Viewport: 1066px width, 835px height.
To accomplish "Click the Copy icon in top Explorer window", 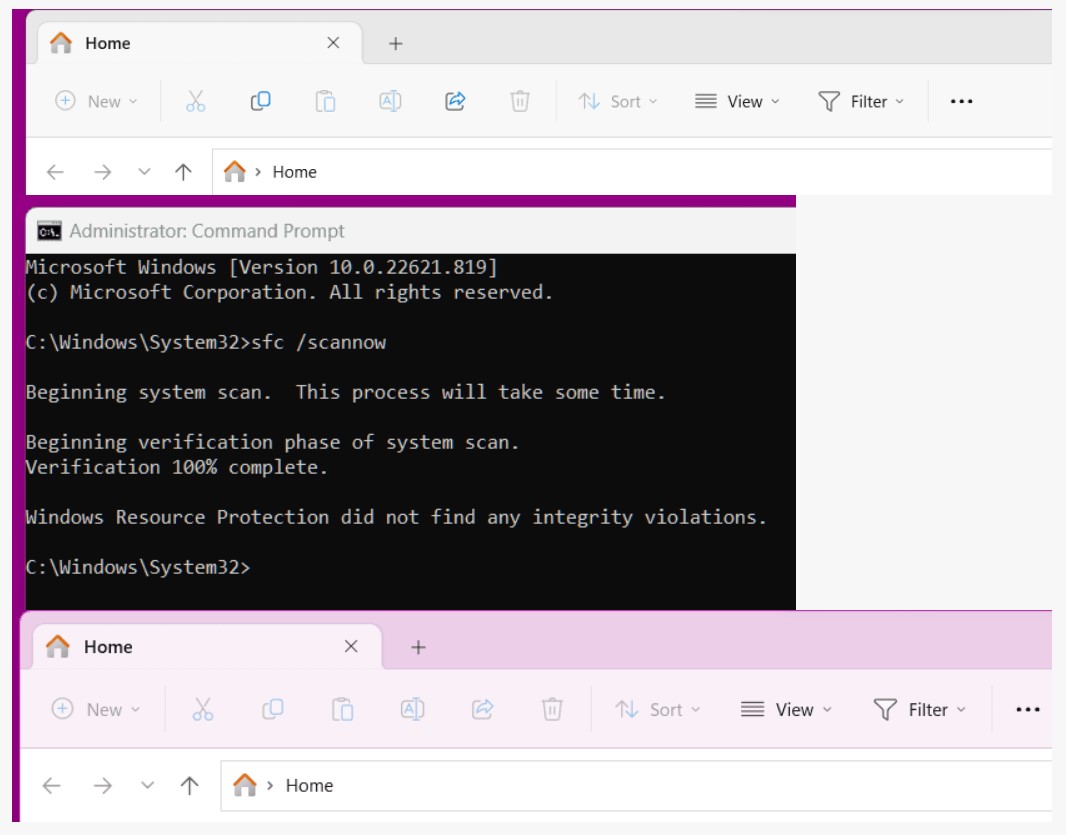I will click(x=260, y=101).
